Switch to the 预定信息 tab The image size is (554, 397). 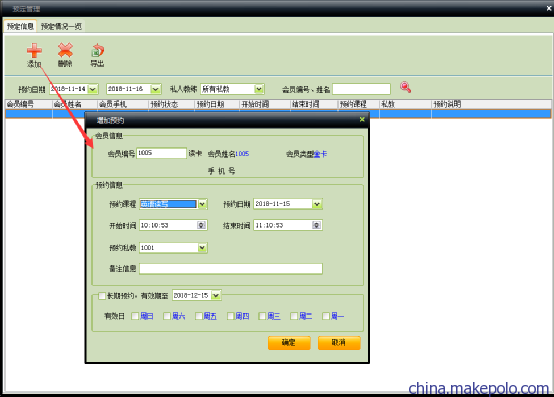[20, 26]
